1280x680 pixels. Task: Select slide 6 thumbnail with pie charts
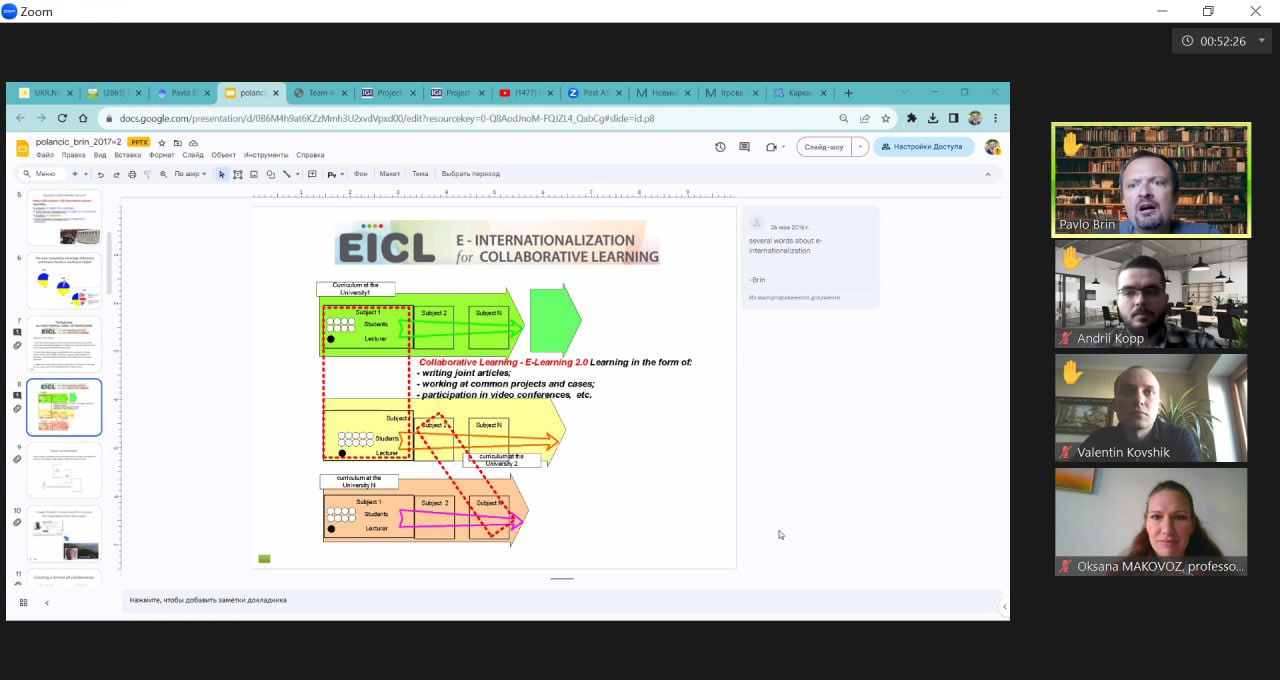pyautogui.click(x=64, y=281)
